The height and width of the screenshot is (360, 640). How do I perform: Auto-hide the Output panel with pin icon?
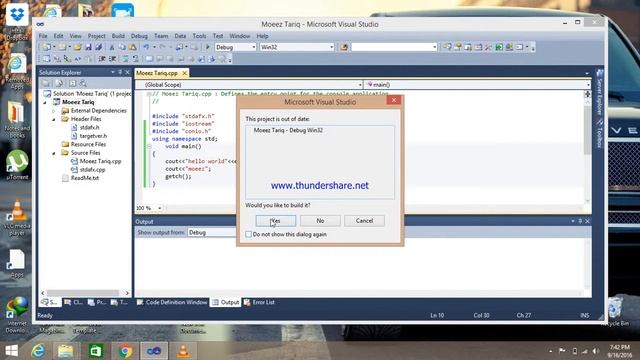click(x=580, y=221)
